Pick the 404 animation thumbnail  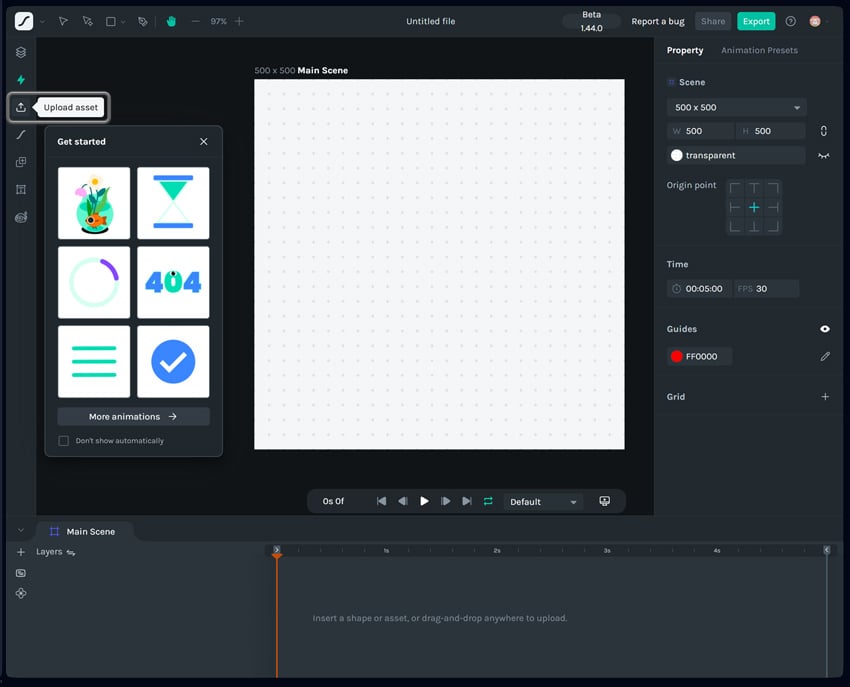click(173, 282)
